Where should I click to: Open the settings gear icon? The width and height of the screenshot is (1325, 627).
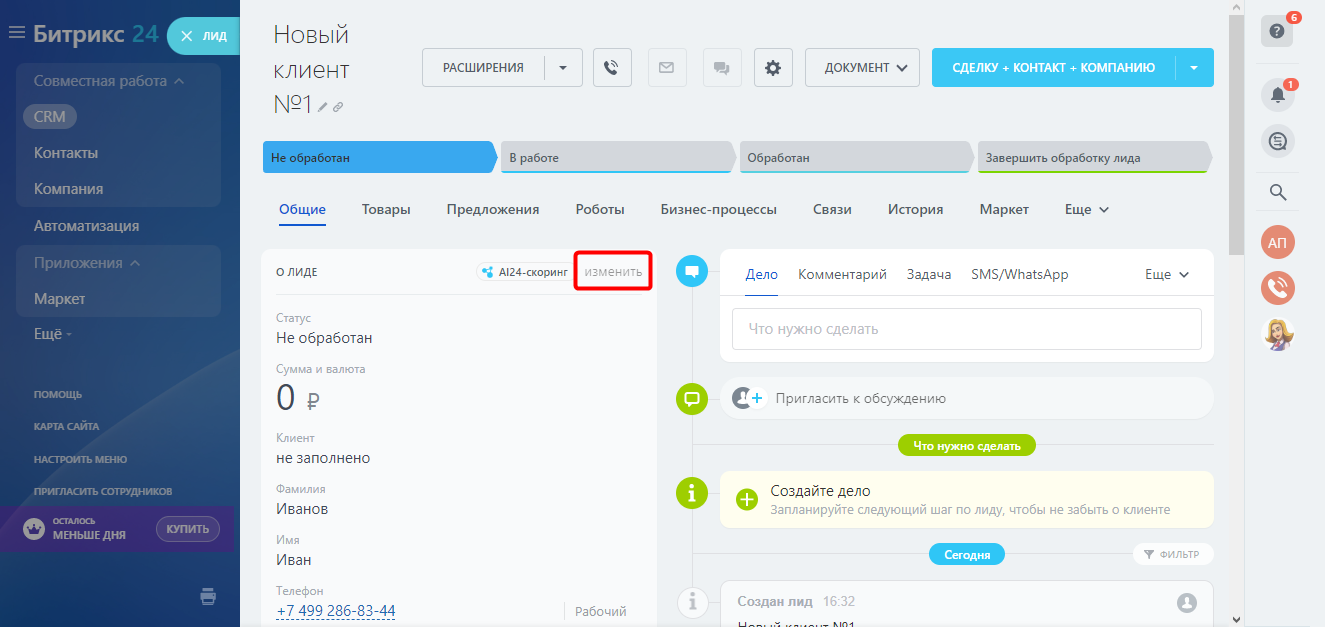click(x=773, y=68)
